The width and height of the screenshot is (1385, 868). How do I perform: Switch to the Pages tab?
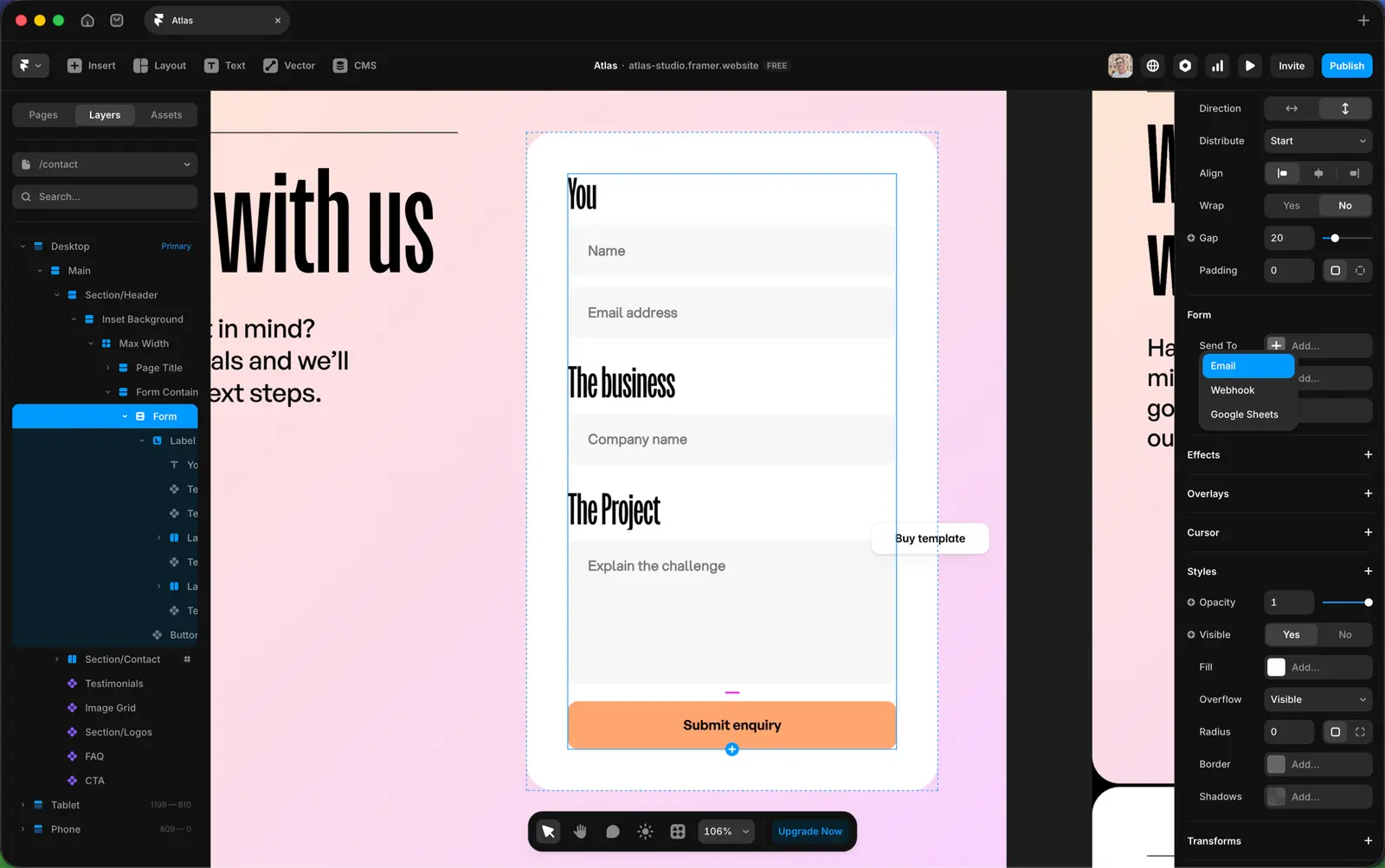[43, 115]
